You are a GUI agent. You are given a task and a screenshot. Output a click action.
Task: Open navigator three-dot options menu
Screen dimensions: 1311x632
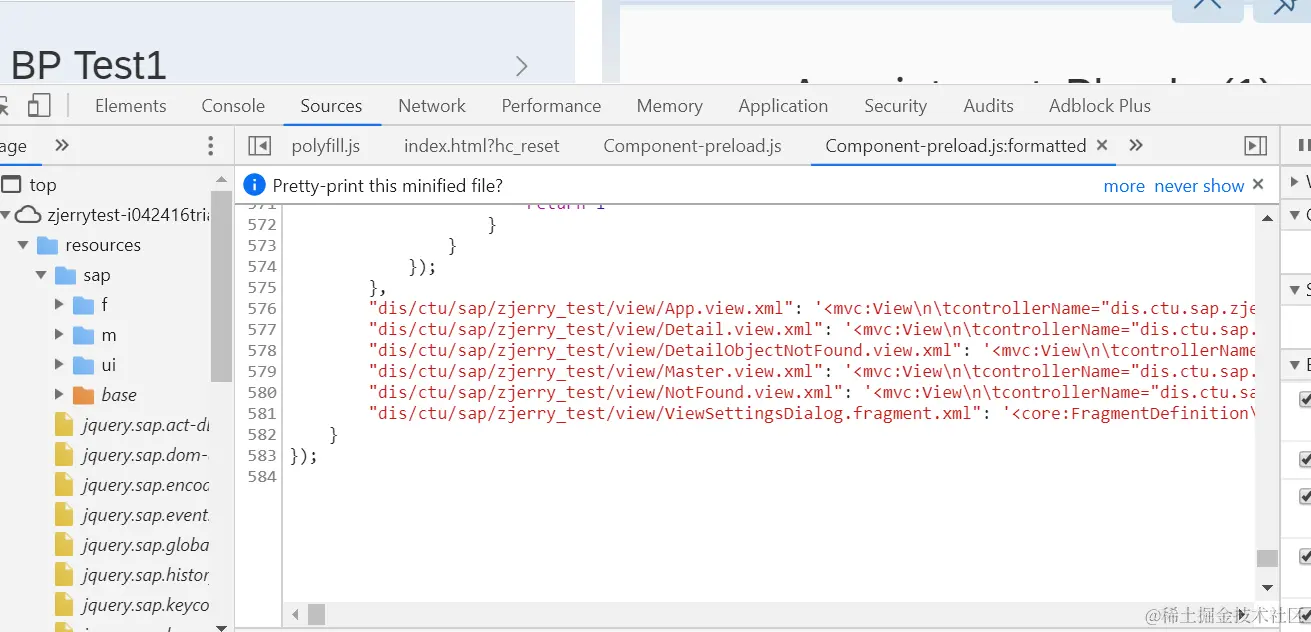click(x=210, y=146)
